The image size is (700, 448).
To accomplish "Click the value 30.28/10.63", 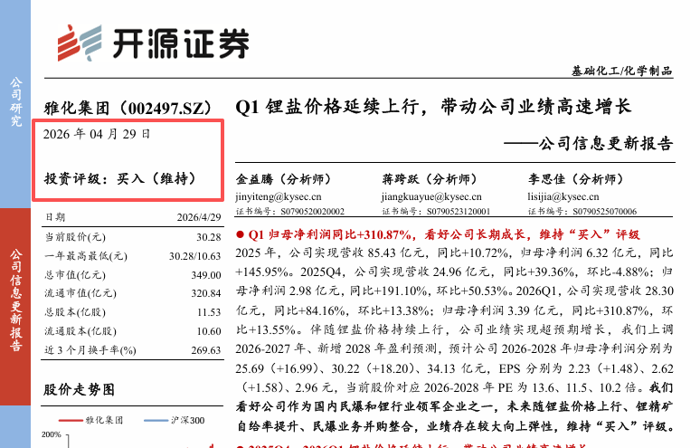I will click(x=195, y=256).
